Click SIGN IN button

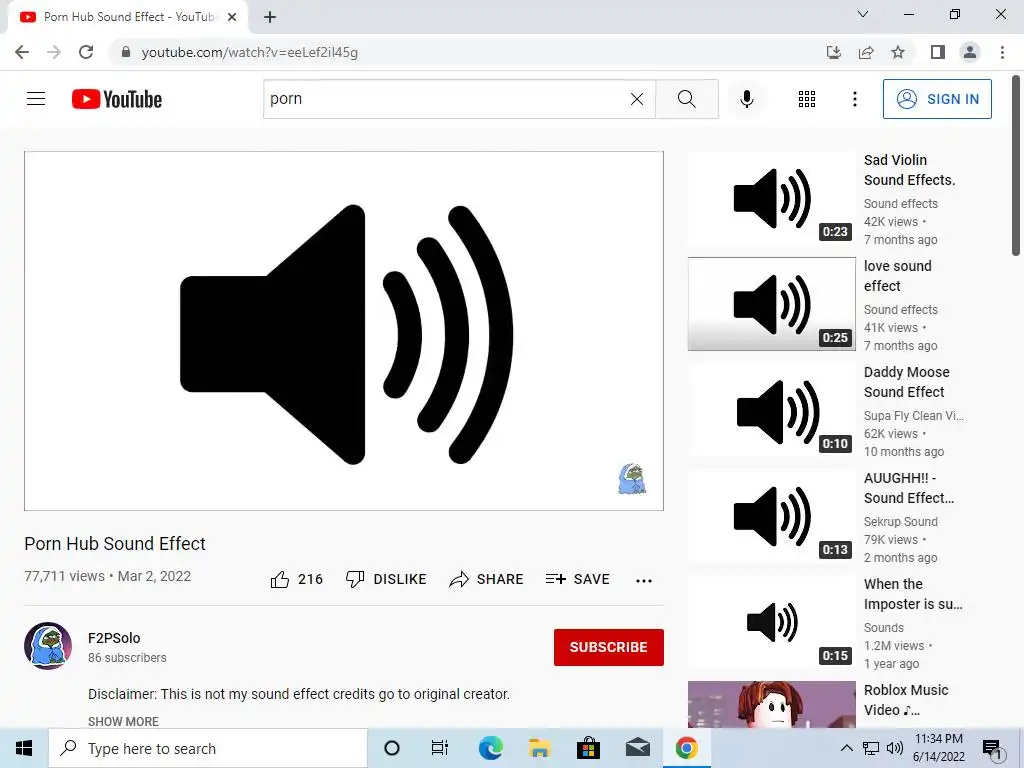pyautogui.click(x=937, y=99)
